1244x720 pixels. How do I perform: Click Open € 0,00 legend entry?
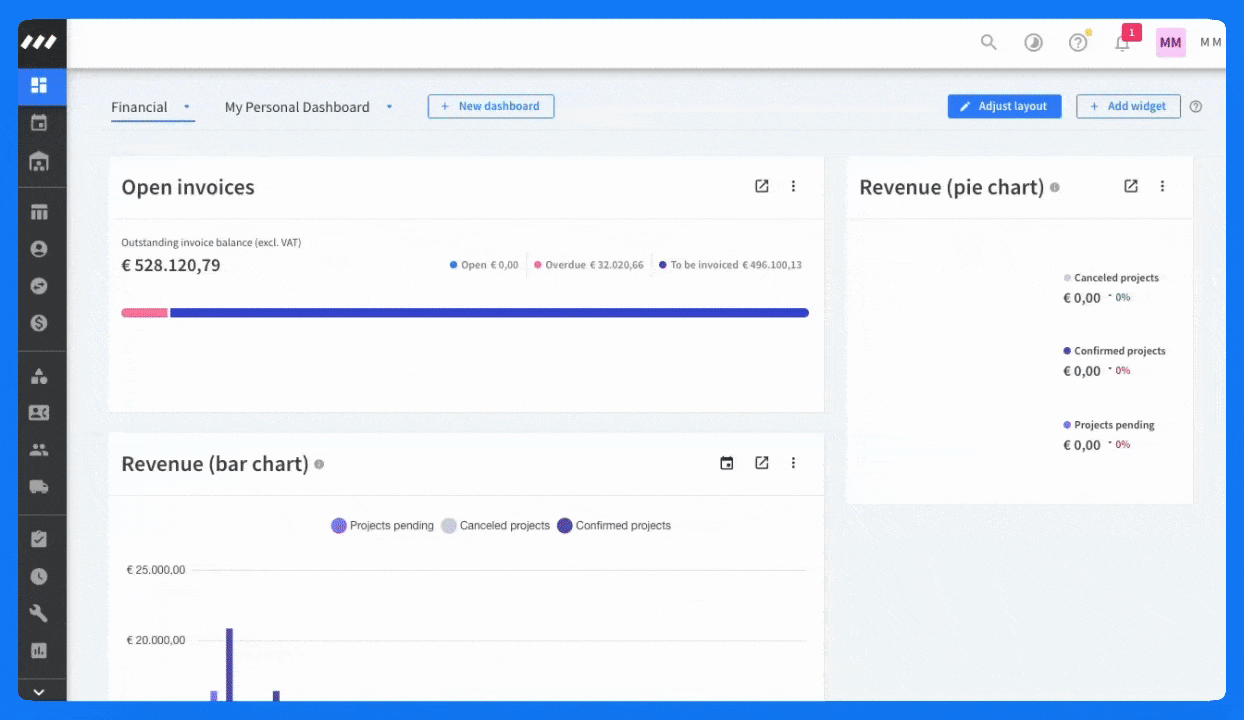pyautogui.click(x=484, y=265)
